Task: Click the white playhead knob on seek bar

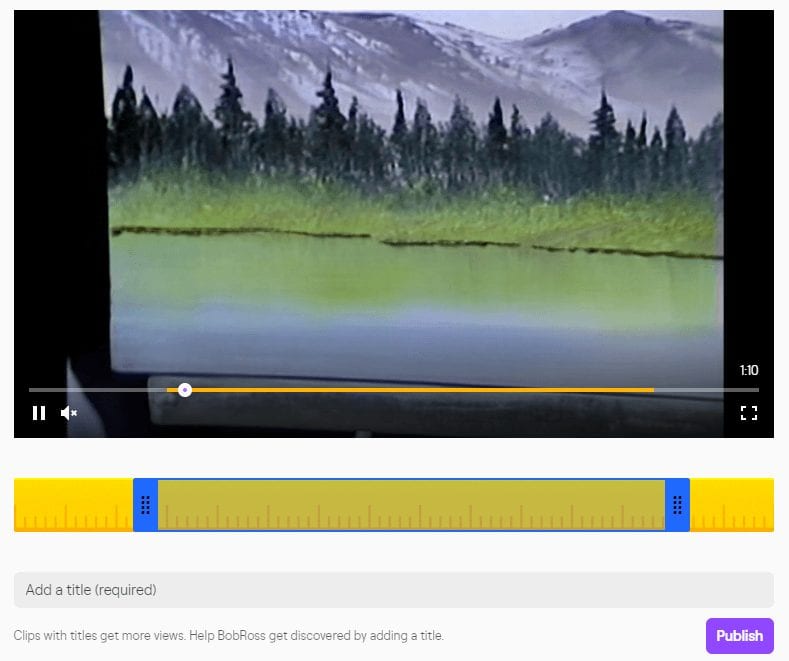Action: 185,390
